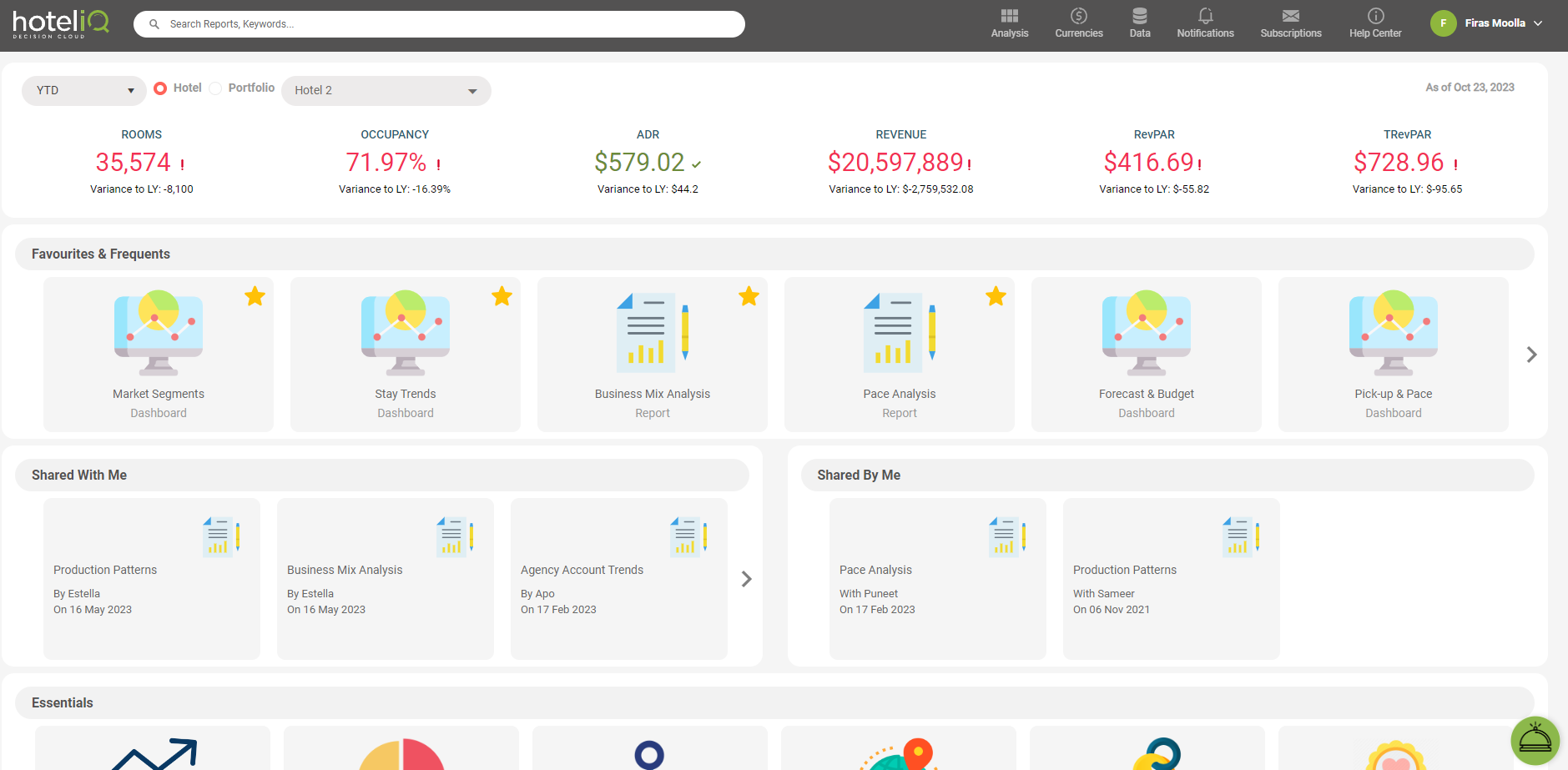Viewport: 1568px width, 770px height.
Task: Click the OCCUPANCY value 71.97%
Action: (x=386, y=162)
